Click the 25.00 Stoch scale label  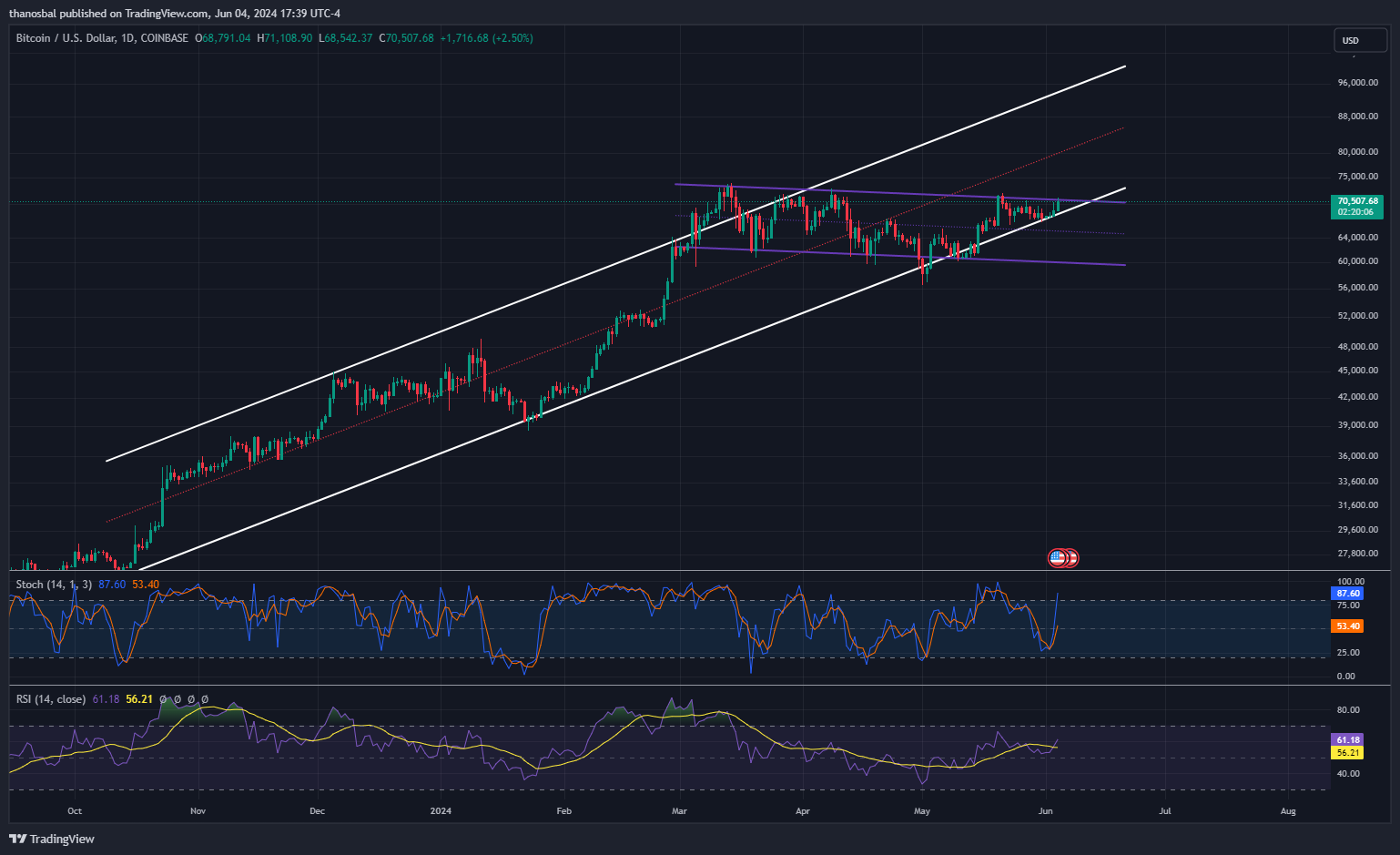[x=1348, y=653]
